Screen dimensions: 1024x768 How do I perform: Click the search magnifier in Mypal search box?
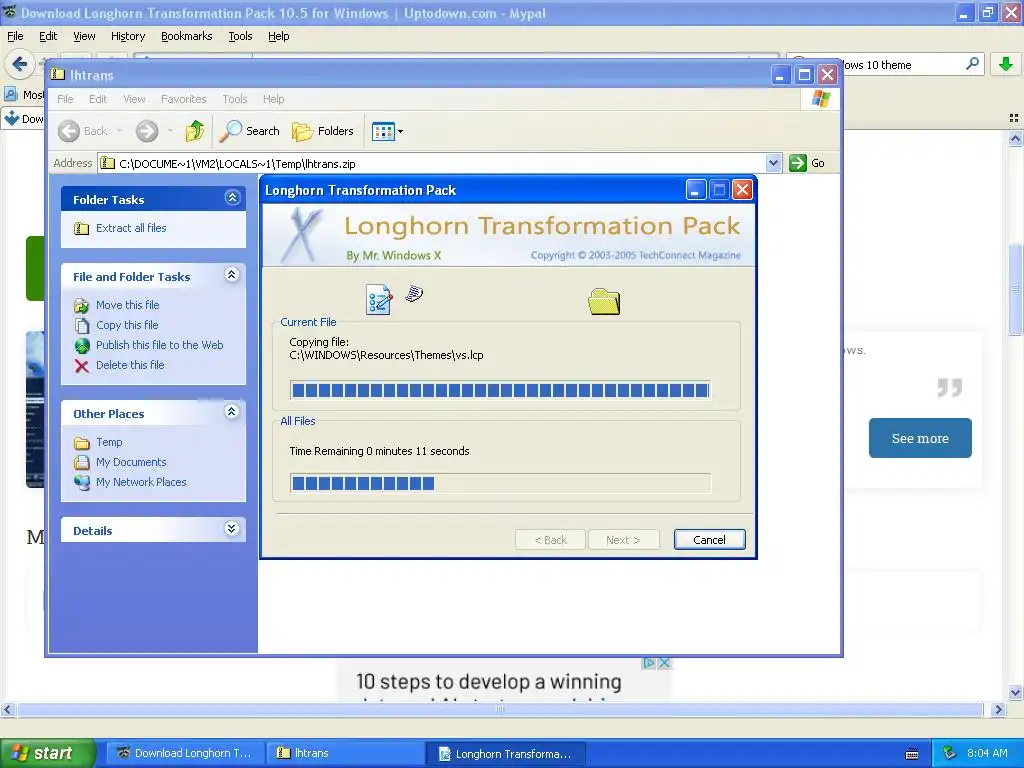(972, 63)
